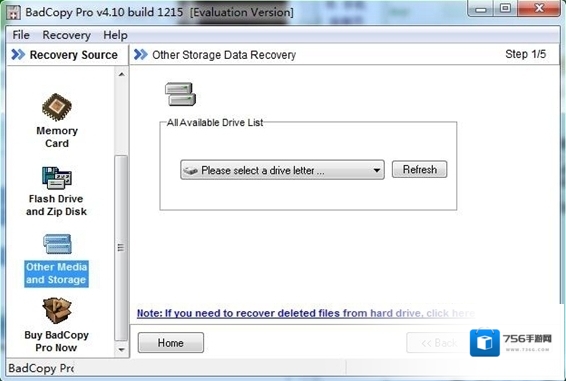
Task: Click the BadCopy Pro title bar app icon
Action: click(13, 13)
